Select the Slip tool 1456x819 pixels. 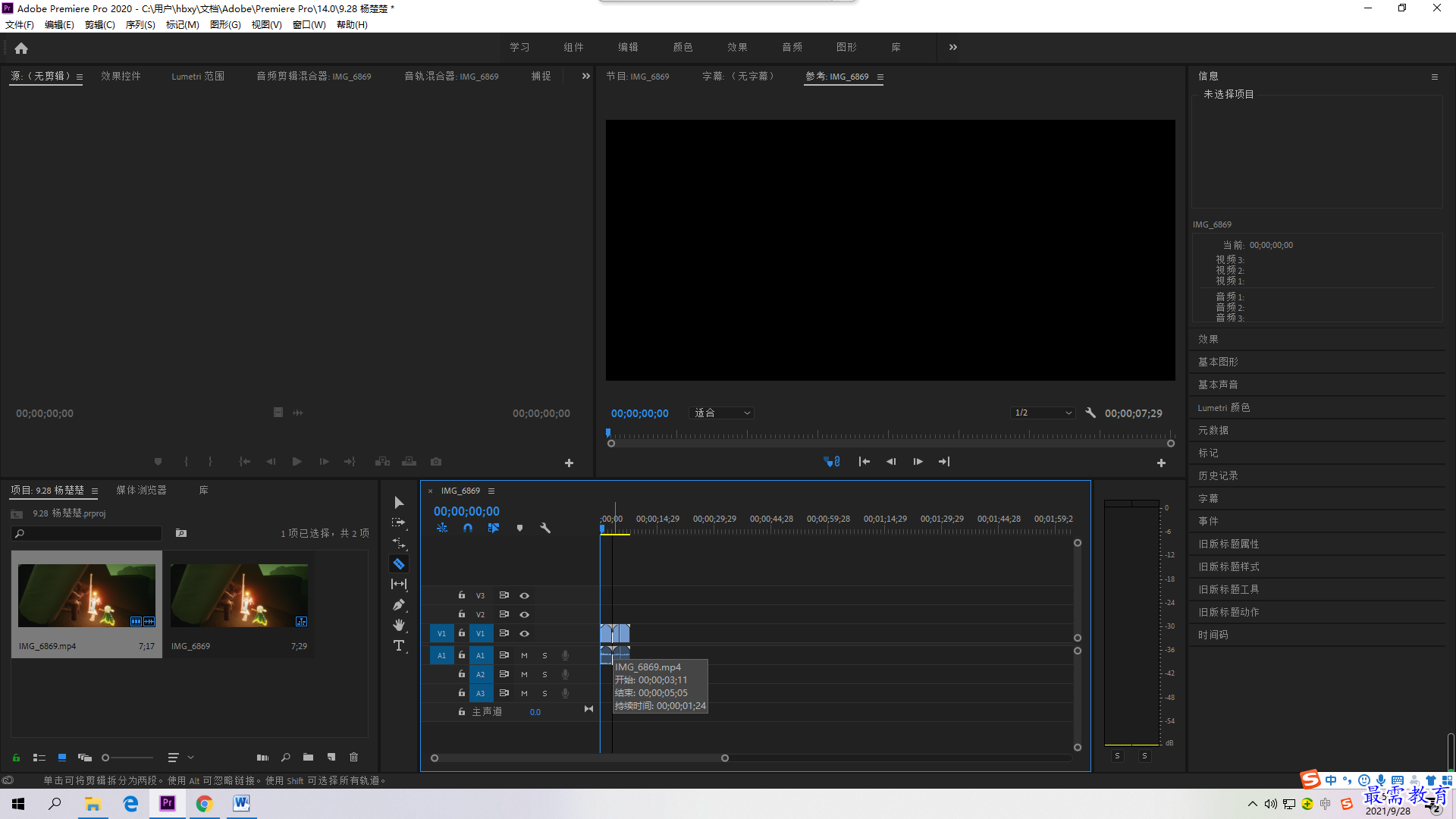click(x=399, y=584)
